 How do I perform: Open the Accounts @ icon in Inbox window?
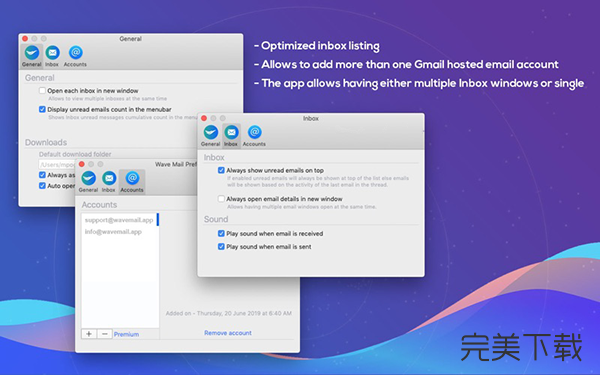click(254, 132)
